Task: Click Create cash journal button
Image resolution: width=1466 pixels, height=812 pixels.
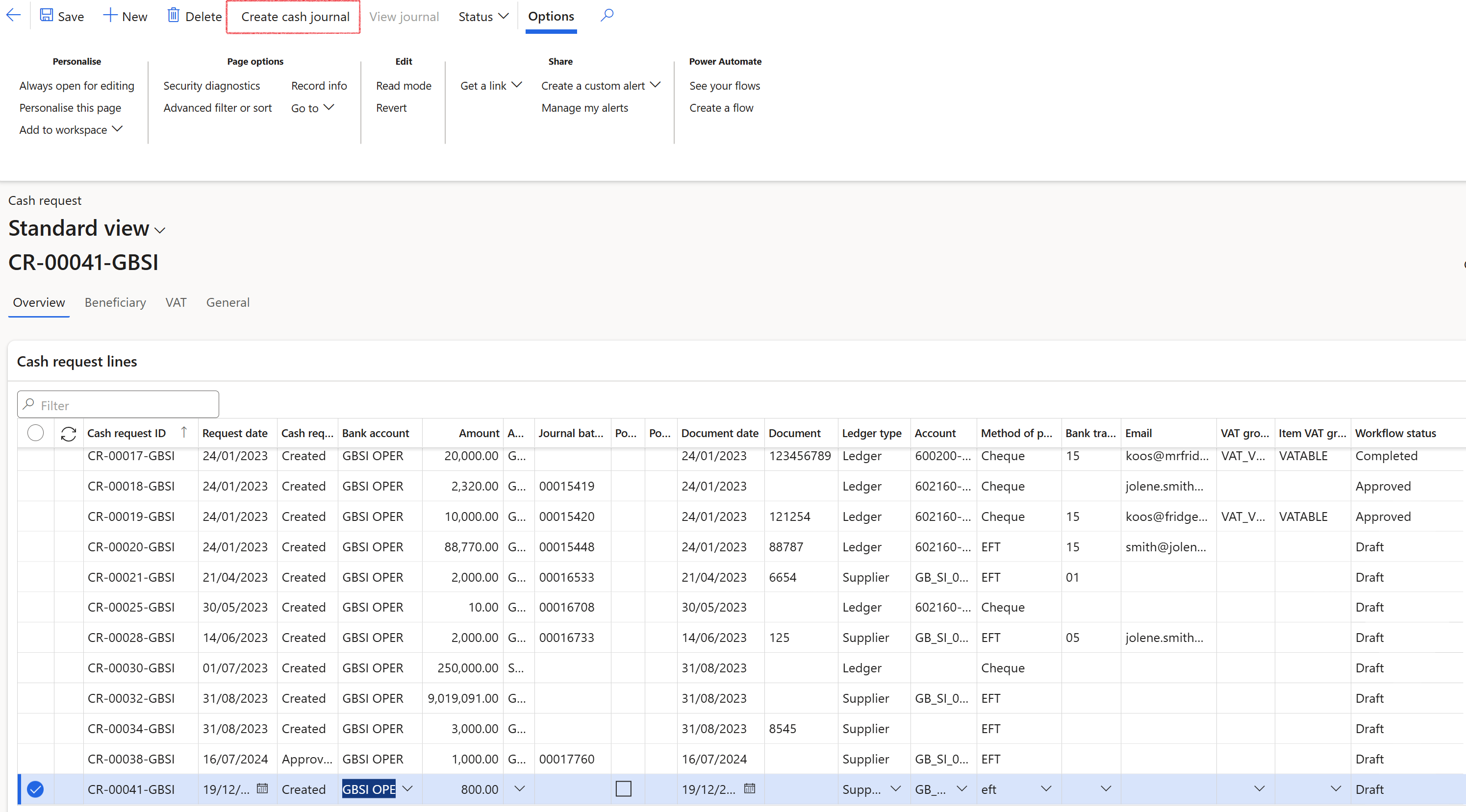Action: pyautogui.click(x=295, y=17)
